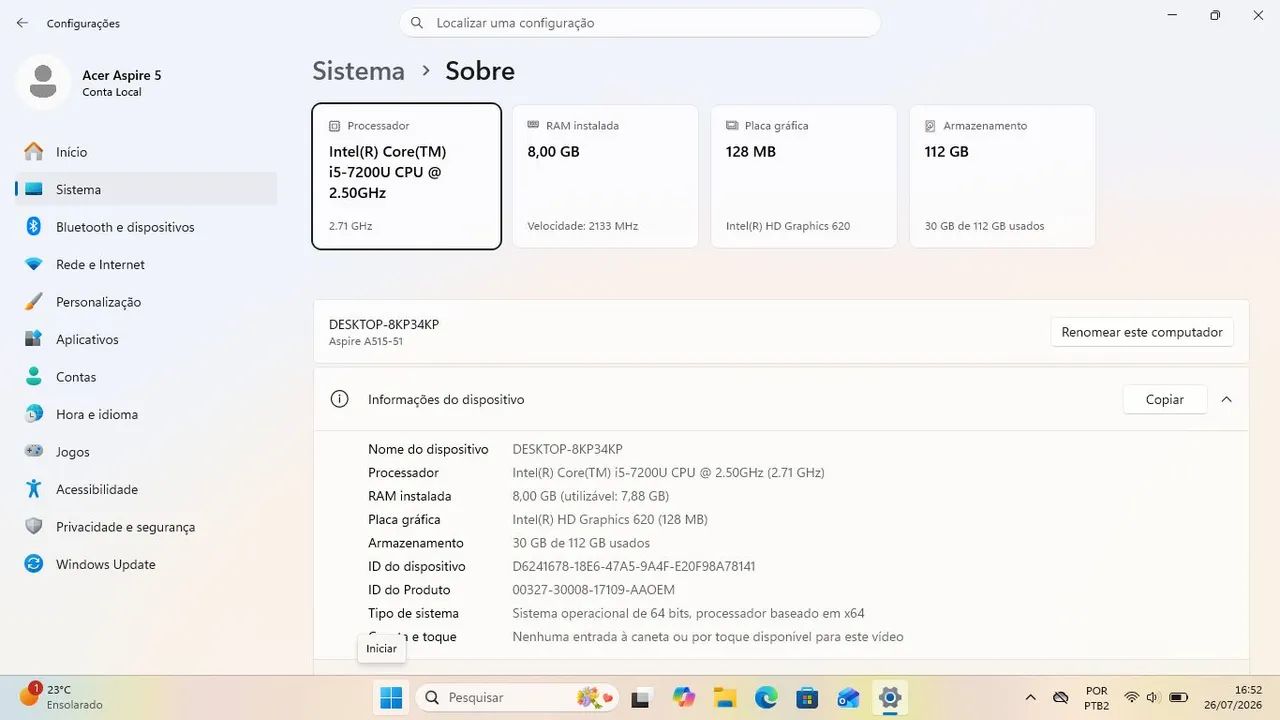Open Rede e Internet settings
This screenshot has width=1280, height=720.
click(146, 264)
